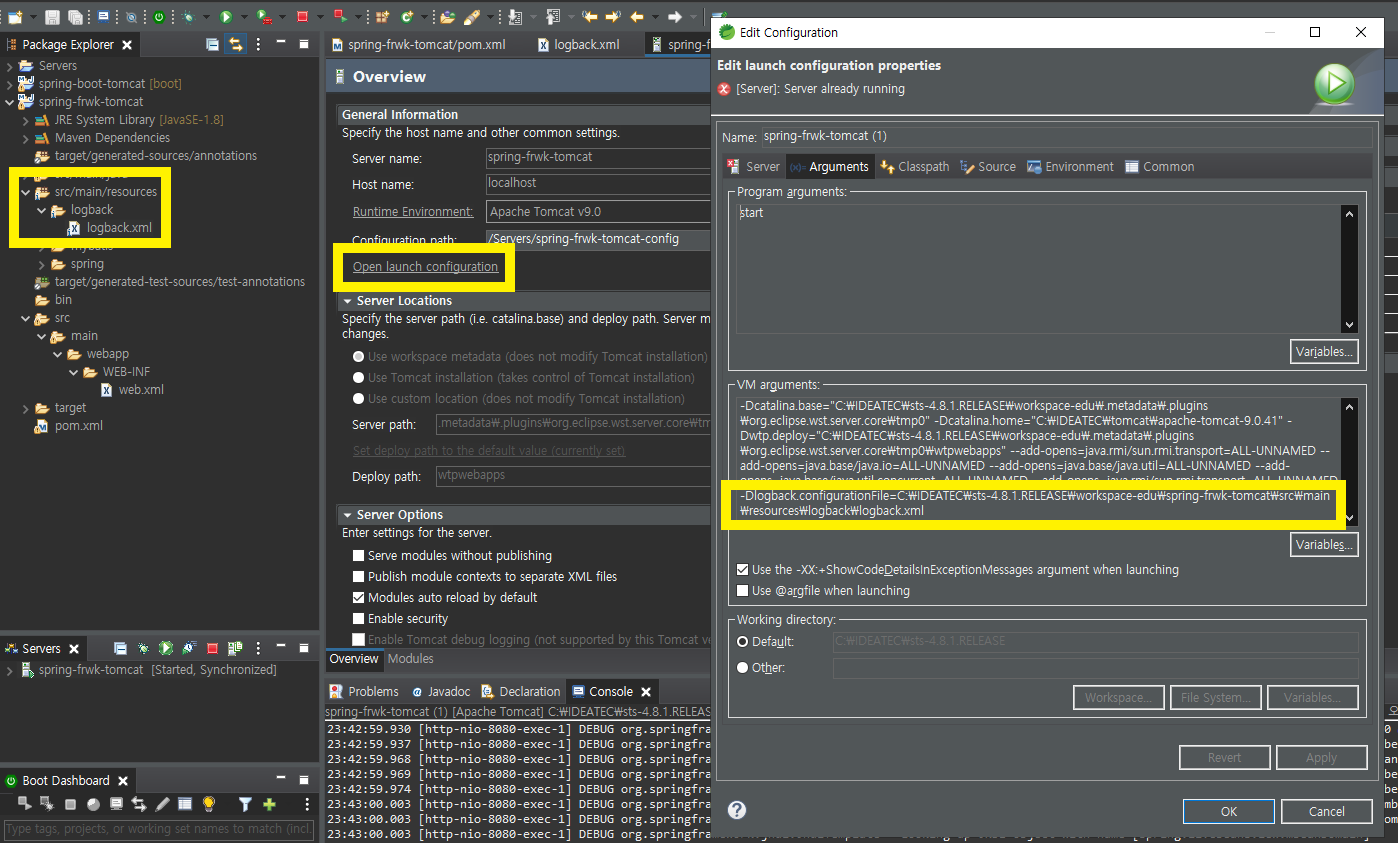Viewport: 1398px width, 843px height.
Task: Click the green Run icon in main toolbar
Action: (226, 17)
